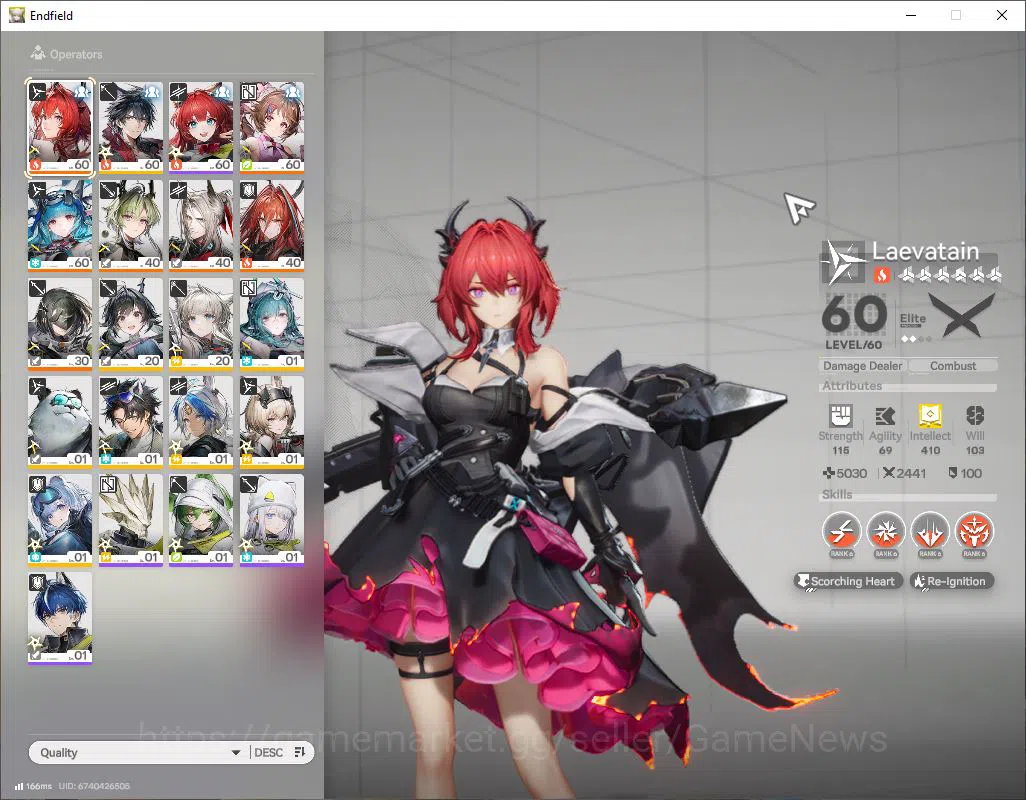Open the first basic attack skill icon

click(x=841, y=531)
